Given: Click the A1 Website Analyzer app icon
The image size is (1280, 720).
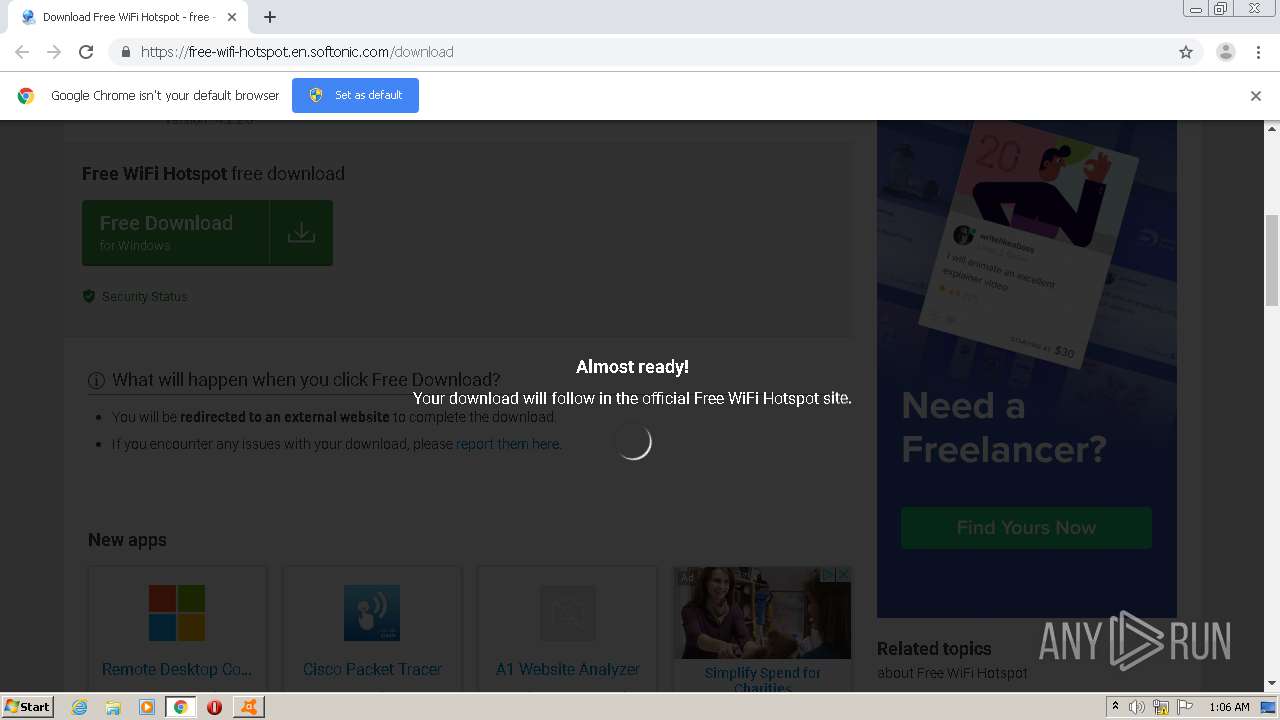Looking at the screenshot, I should 567,613.
